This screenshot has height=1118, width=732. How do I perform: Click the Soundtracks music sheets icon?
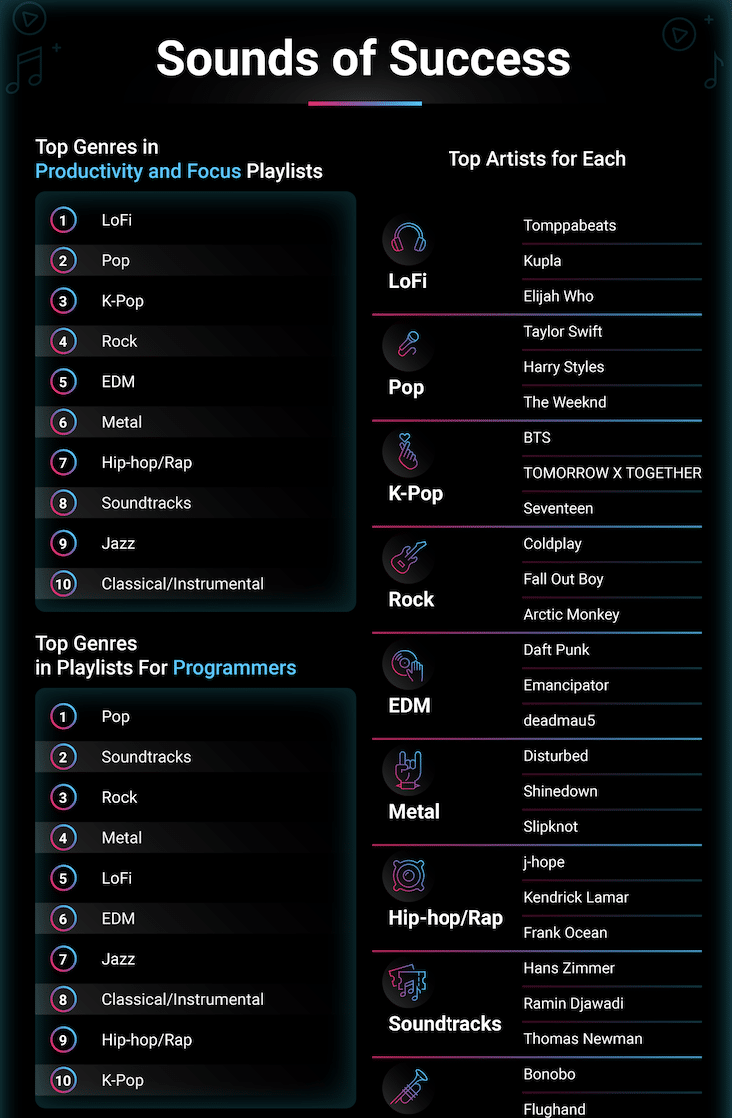(x=408, y=982)
